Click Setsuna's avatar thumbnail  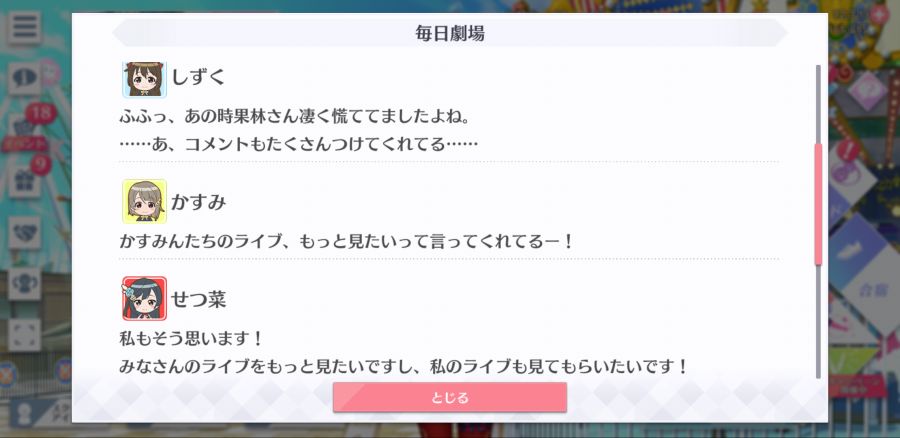point(144,299)
